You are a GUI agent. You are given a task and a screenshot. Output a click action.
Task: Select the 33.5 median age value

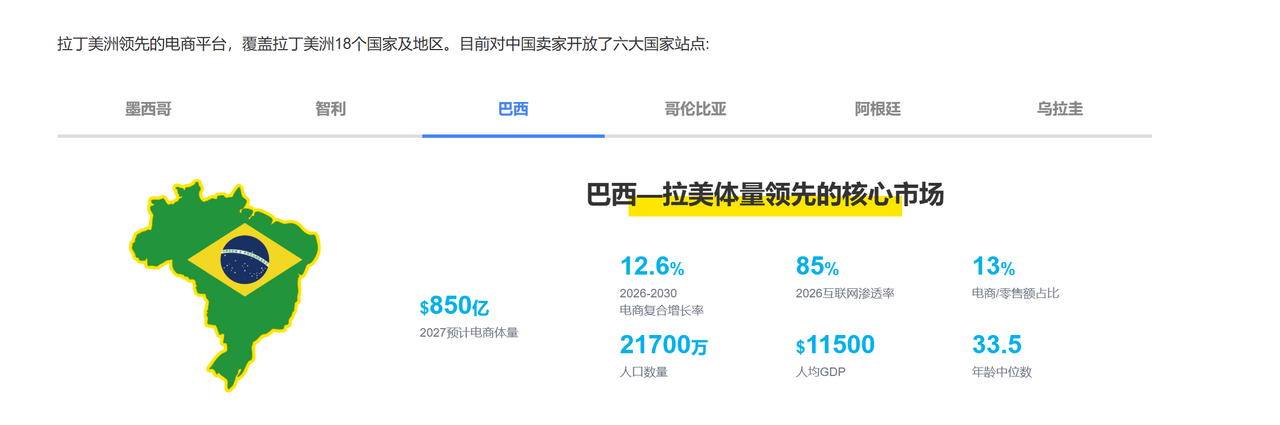[997, 346]
